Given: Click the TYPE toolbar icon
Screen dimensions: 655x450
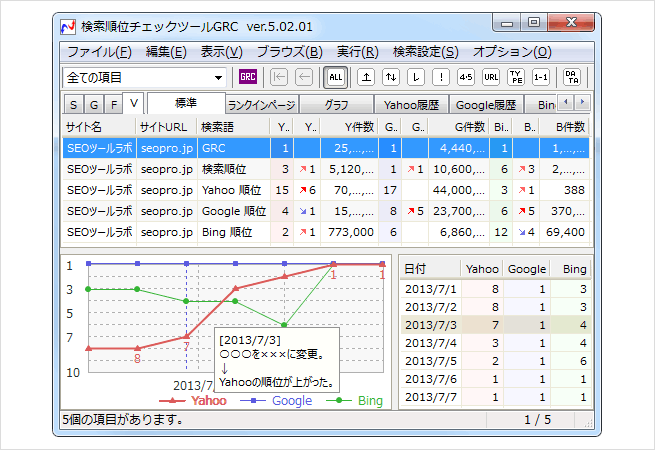Looking at the screenshot, I should 516,77.
